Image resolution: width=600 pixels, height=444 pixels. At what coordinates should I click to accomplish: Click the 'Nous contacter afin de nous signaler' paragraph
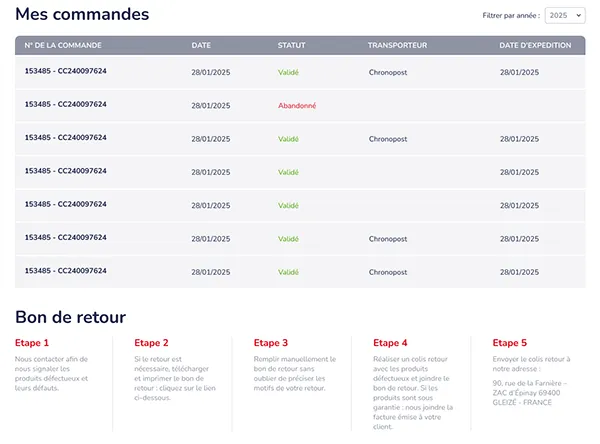(52, 374)
